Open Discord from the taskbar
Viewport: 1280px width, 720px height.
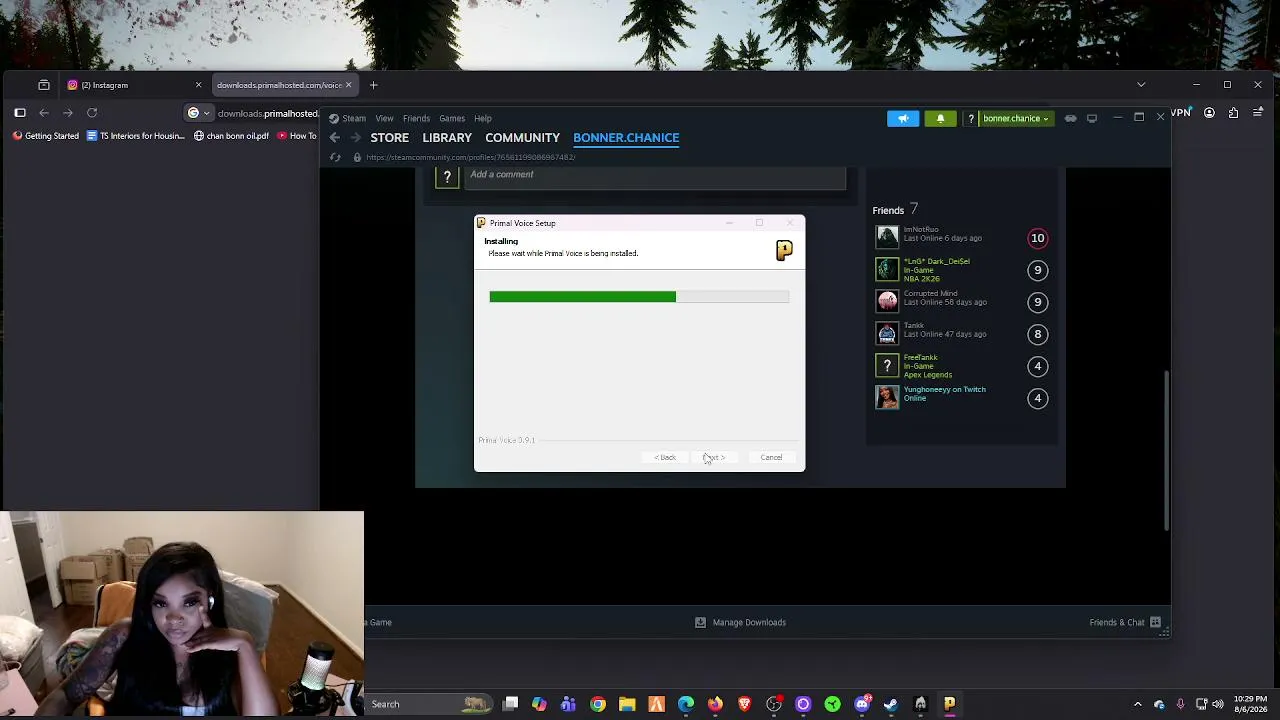(x=862, y=704)
